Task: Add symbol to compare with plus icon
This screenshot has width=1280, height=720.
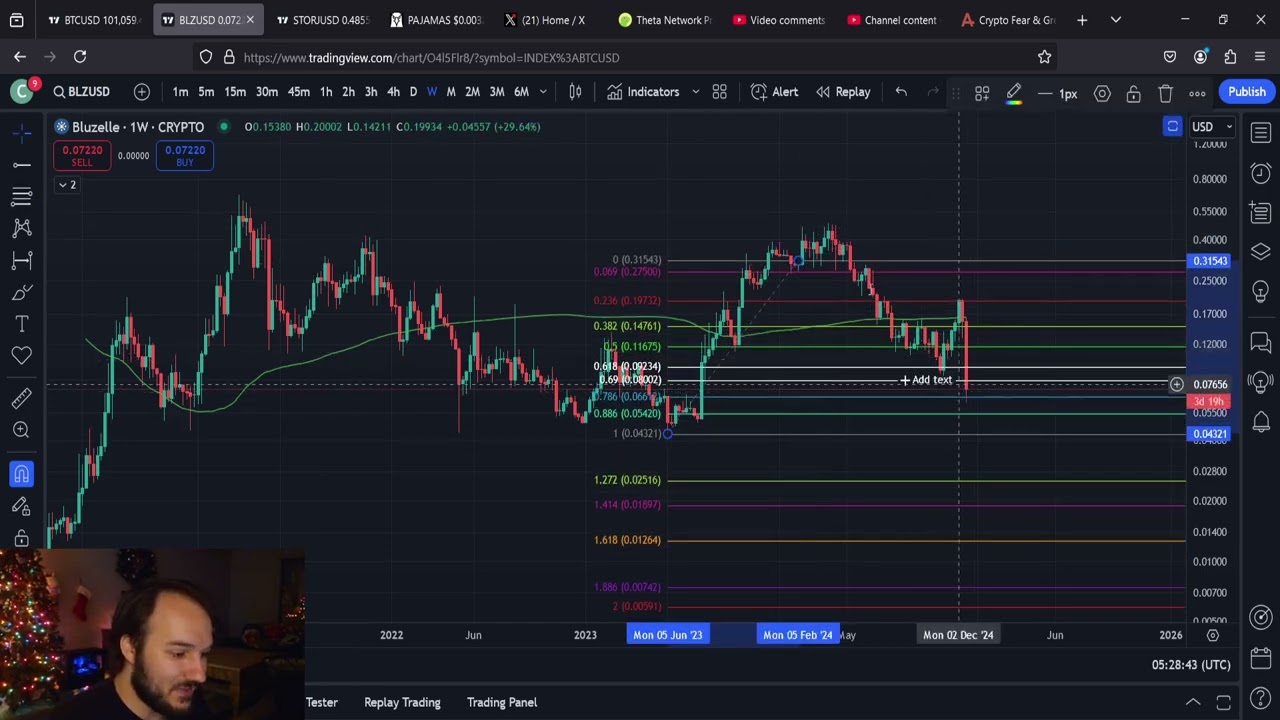Action: pos(142,92)
